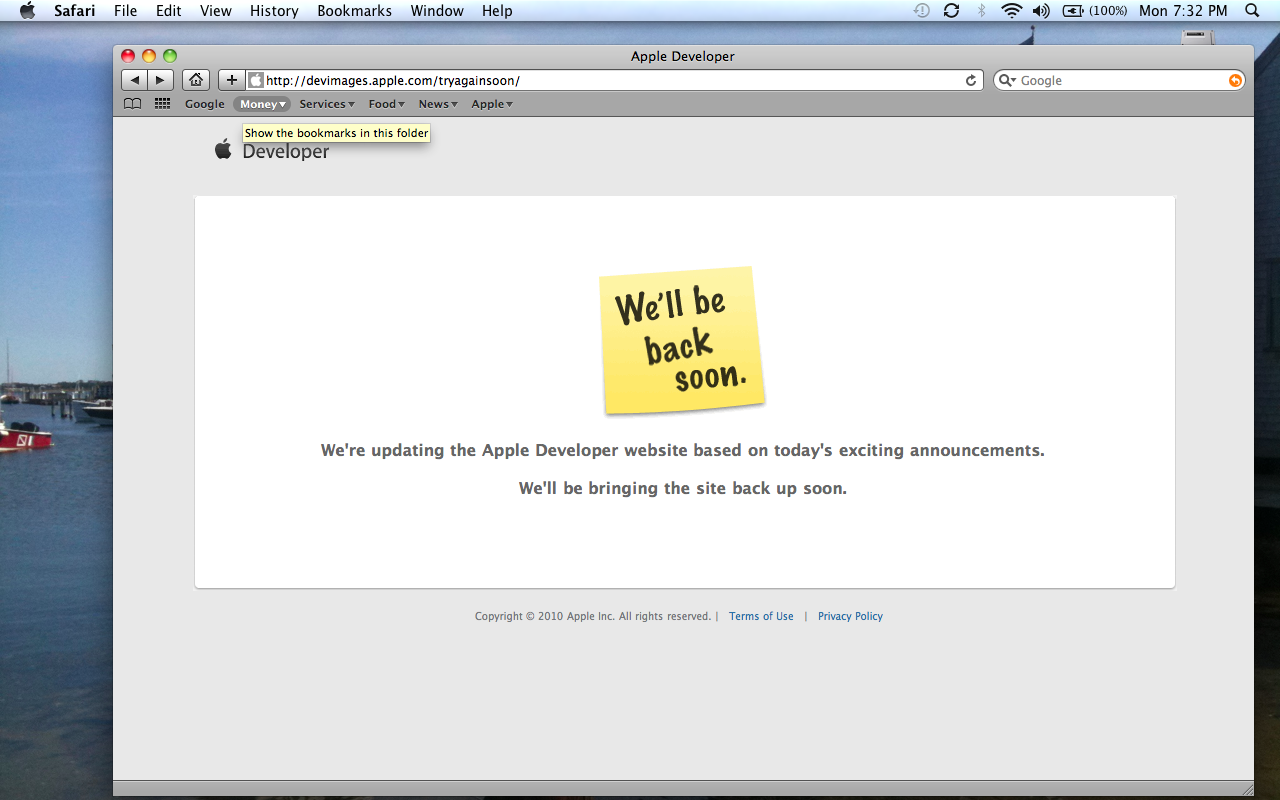
Task: Open the Google bookmark
Action: pyautogui.click(x=205, y=104)
